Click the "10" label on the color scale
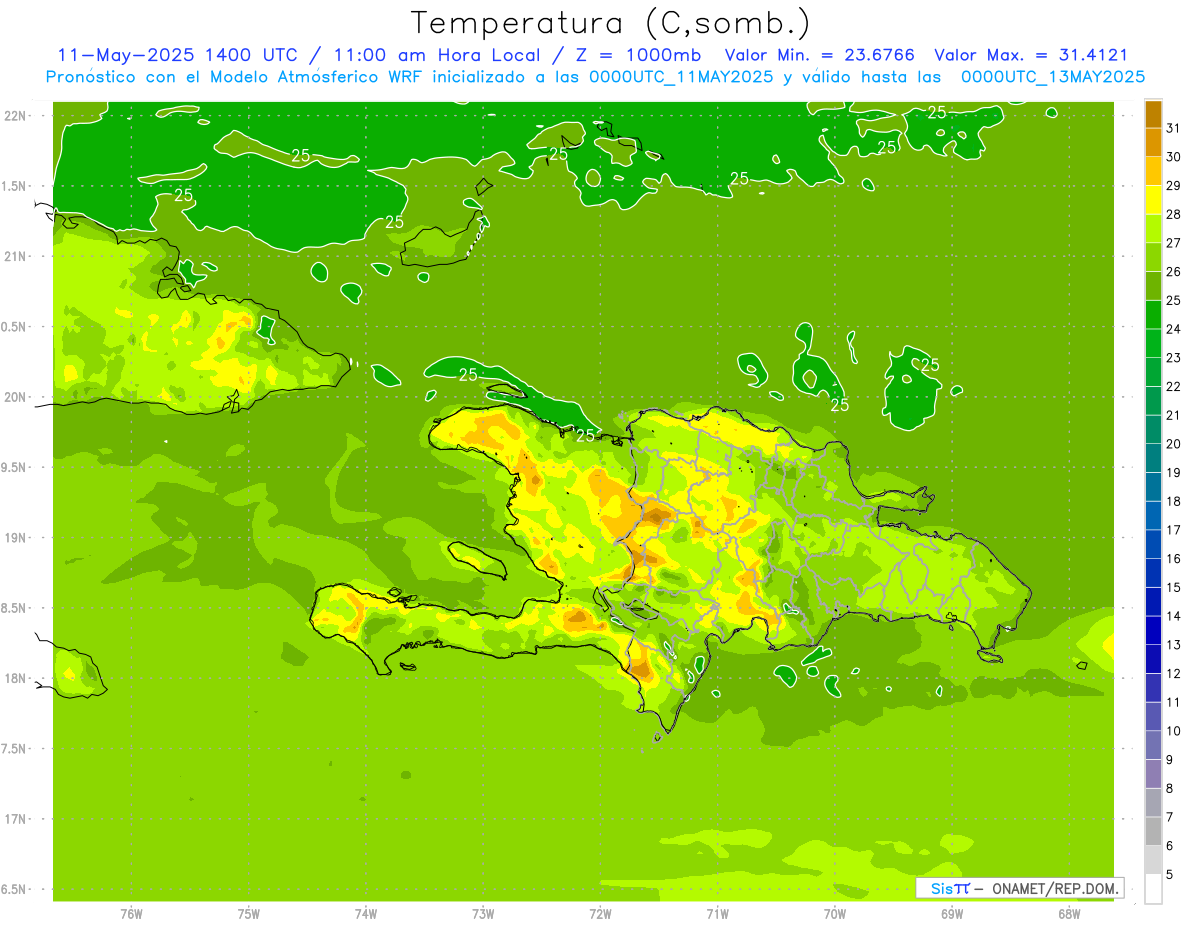1200x927 pixels. click(1174, 731)
